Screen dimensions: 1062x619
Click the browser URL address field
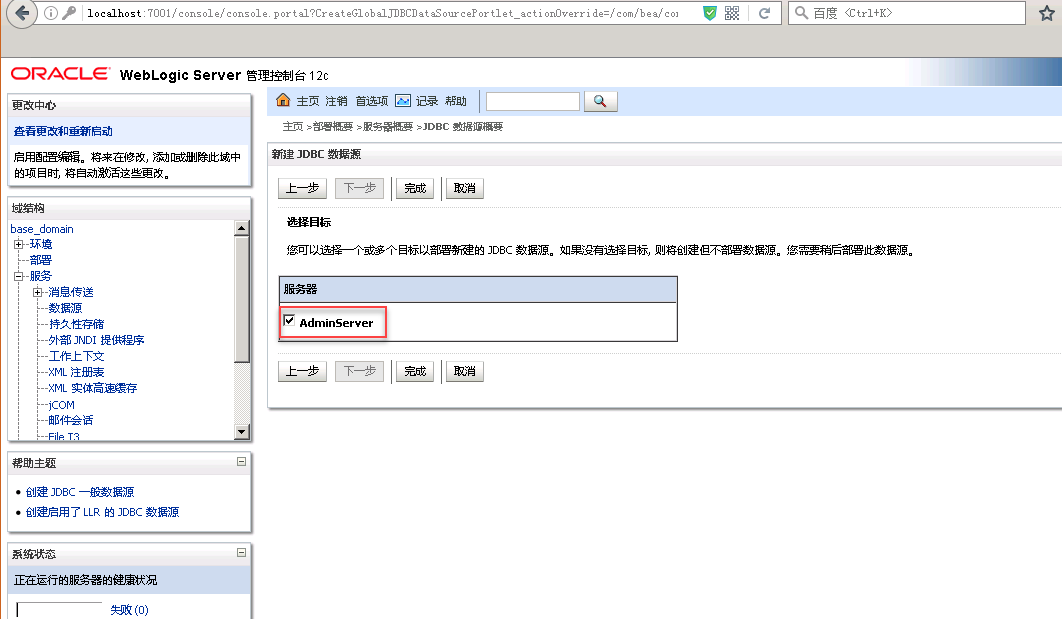(383, 13)
